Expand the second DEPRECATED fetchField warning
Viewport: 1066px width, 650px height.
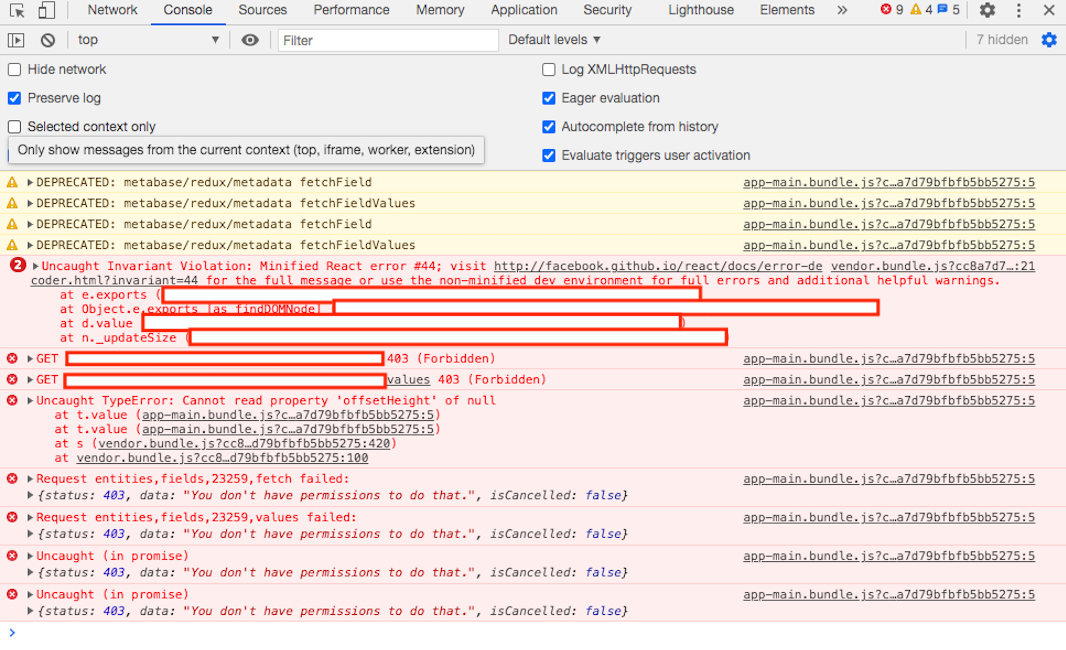click(31, 224)
